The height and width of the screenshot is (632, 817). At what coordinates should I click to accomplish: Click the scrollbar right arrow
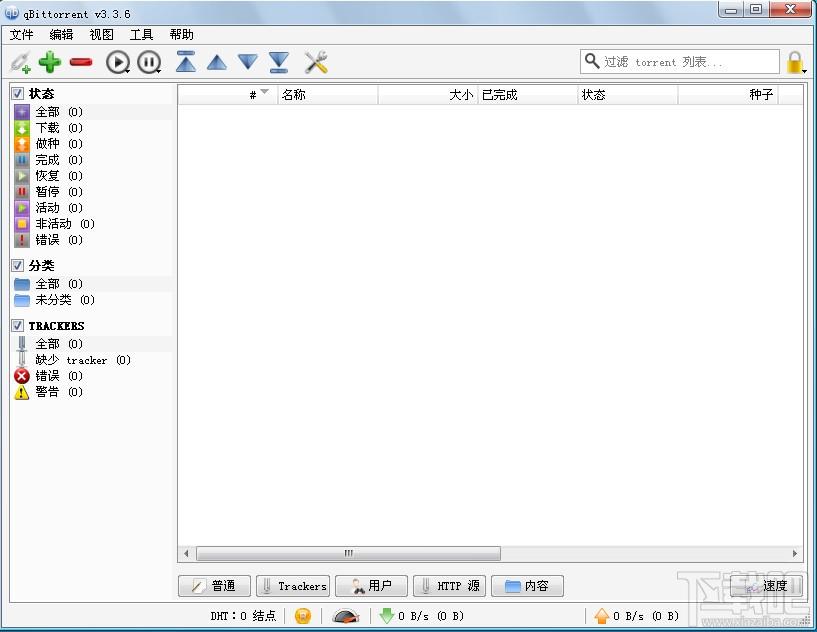click(795, 553)
